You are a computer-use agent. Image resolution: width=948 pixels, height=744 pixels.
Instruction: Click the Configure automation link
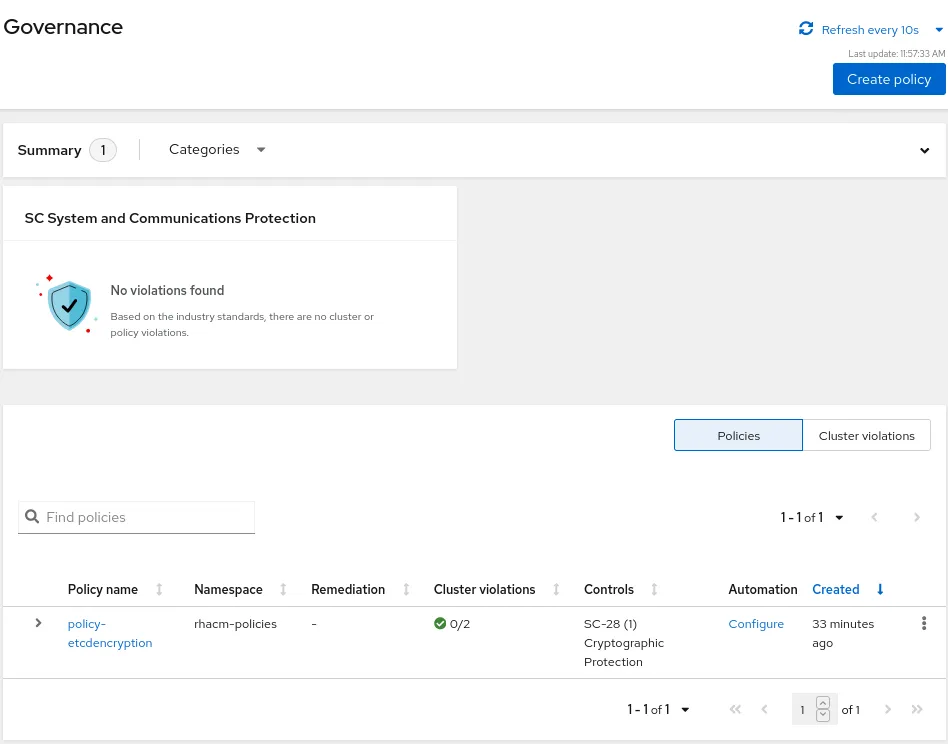pos(756,624)
